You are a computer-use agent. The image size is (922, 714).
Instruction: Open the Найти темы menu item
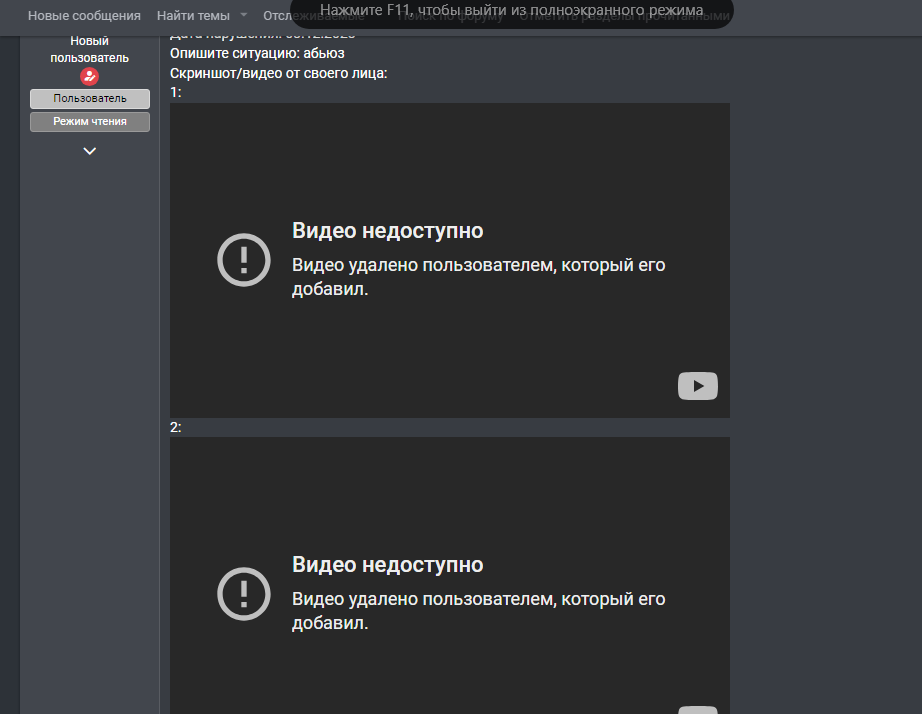(x=193, y=16)
